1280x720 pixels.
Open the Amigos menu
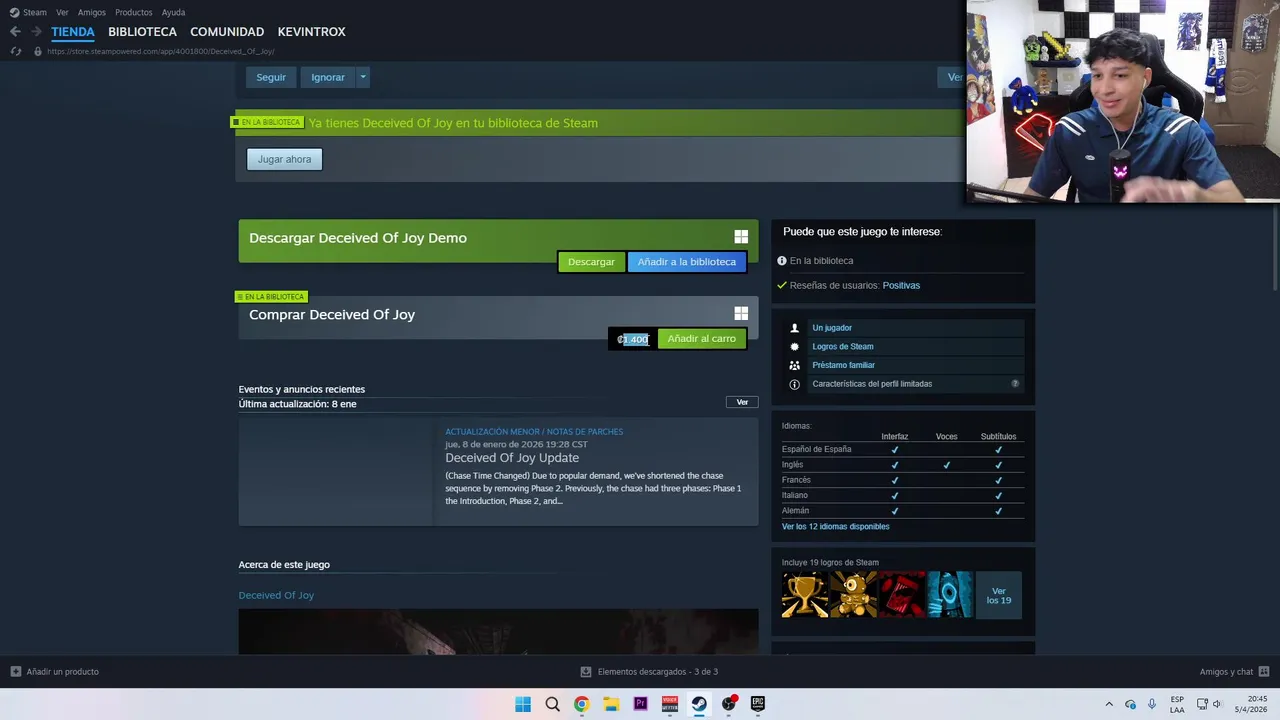(x=91, y=12)
